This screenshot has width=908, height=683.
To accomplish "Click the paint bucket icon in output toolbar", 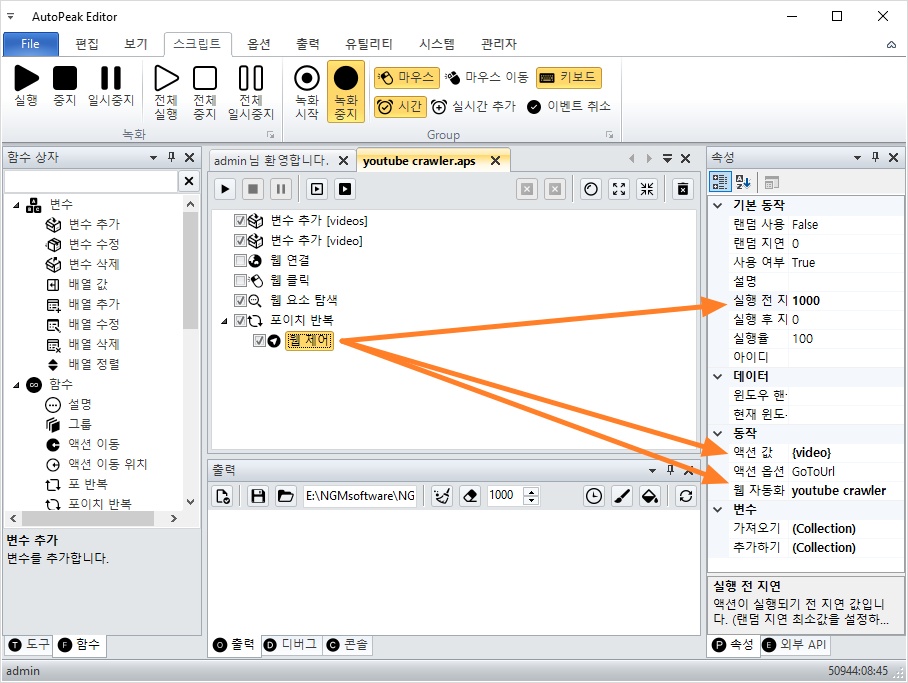I will tap(650, 496).
